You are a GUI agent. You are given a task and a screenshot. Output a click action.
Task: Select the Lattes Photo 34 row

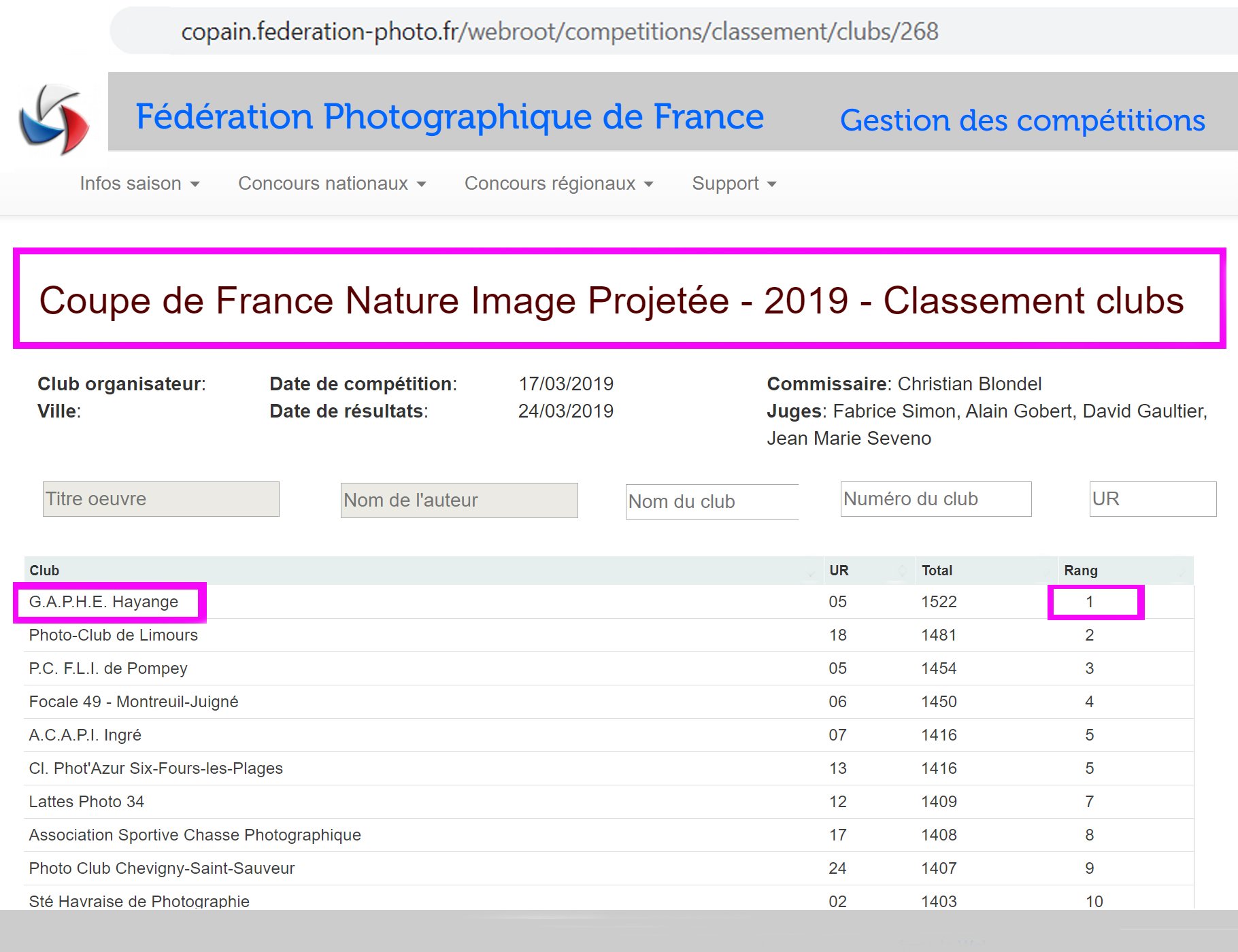click(x=86, y=802)
